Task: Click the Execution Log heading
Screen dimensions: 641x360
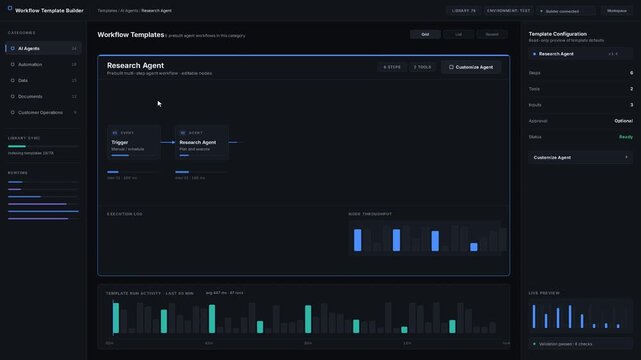Action: tap(125, 214)
